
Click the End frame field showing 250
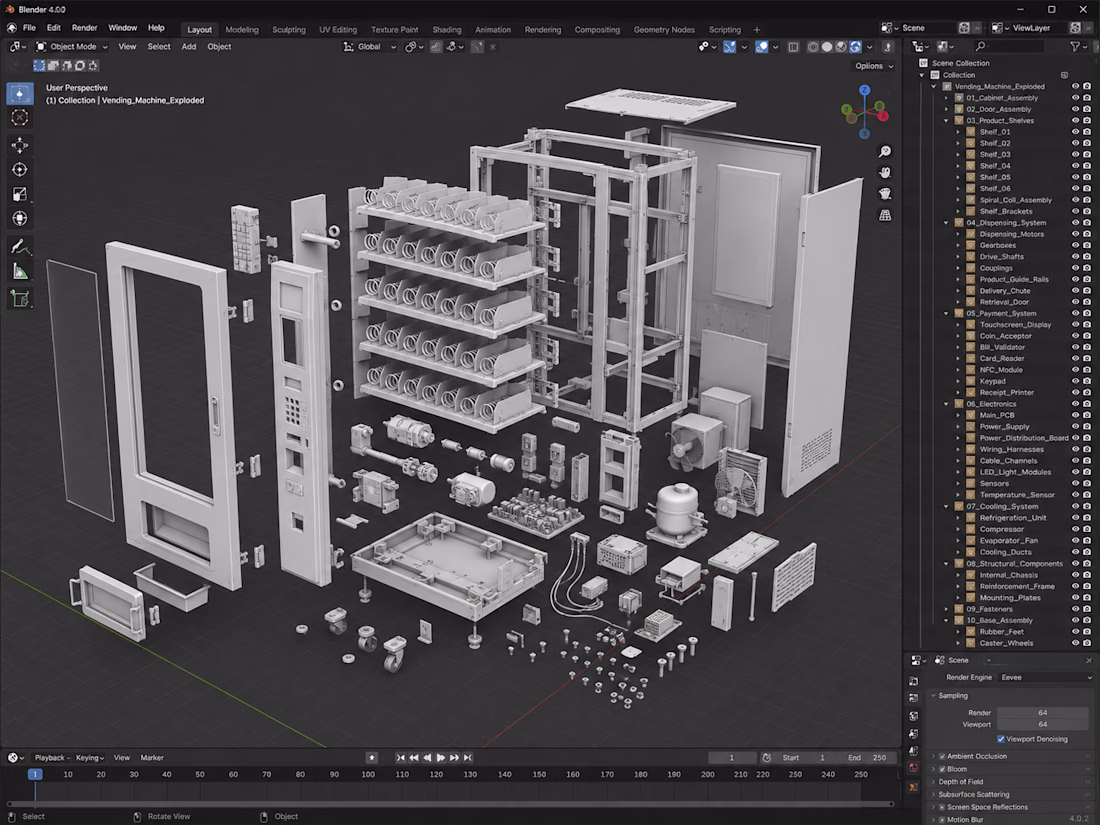point(866,758)
